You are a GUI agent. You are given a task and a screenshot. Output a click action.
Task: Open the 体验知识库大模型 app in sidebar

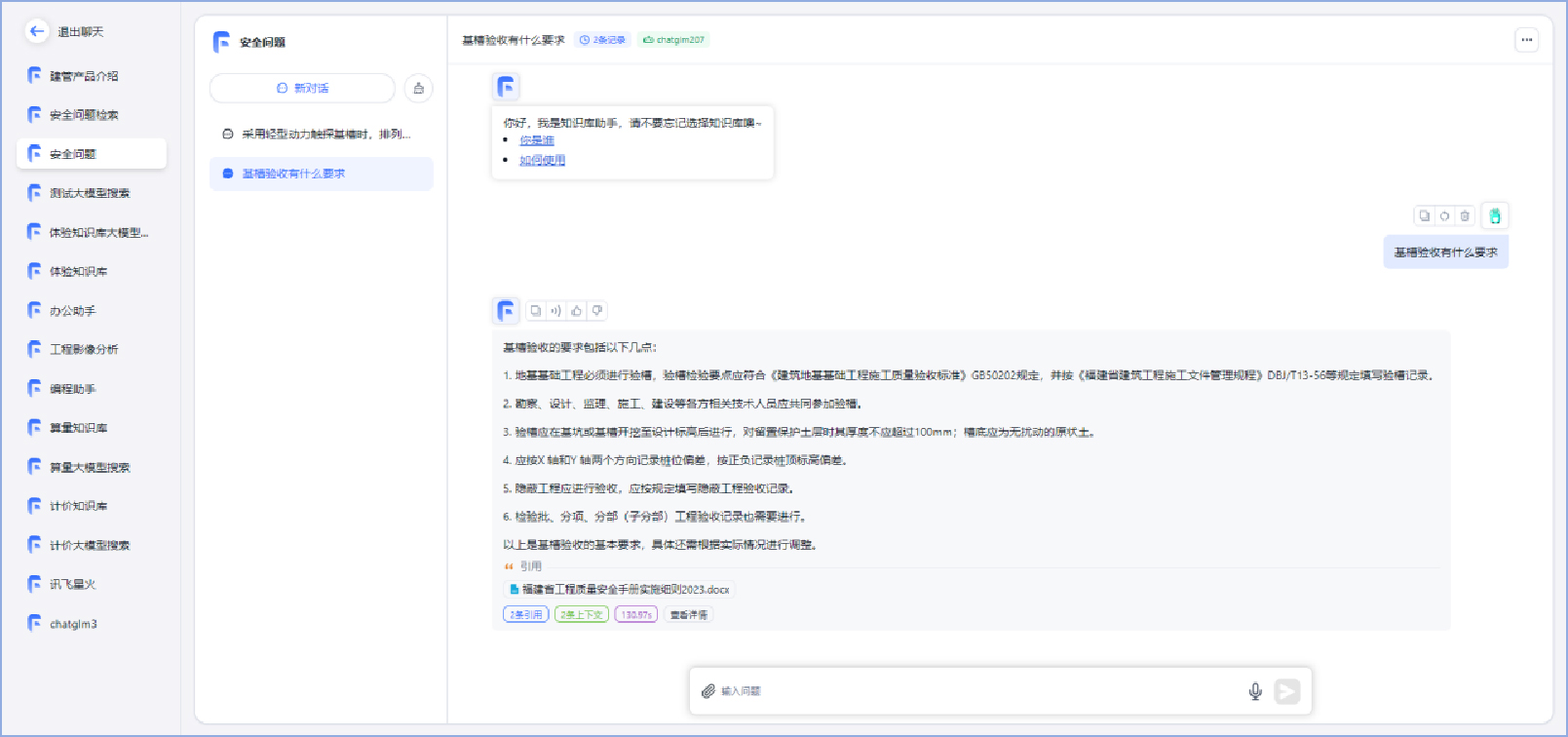click(x=92, y=232)
